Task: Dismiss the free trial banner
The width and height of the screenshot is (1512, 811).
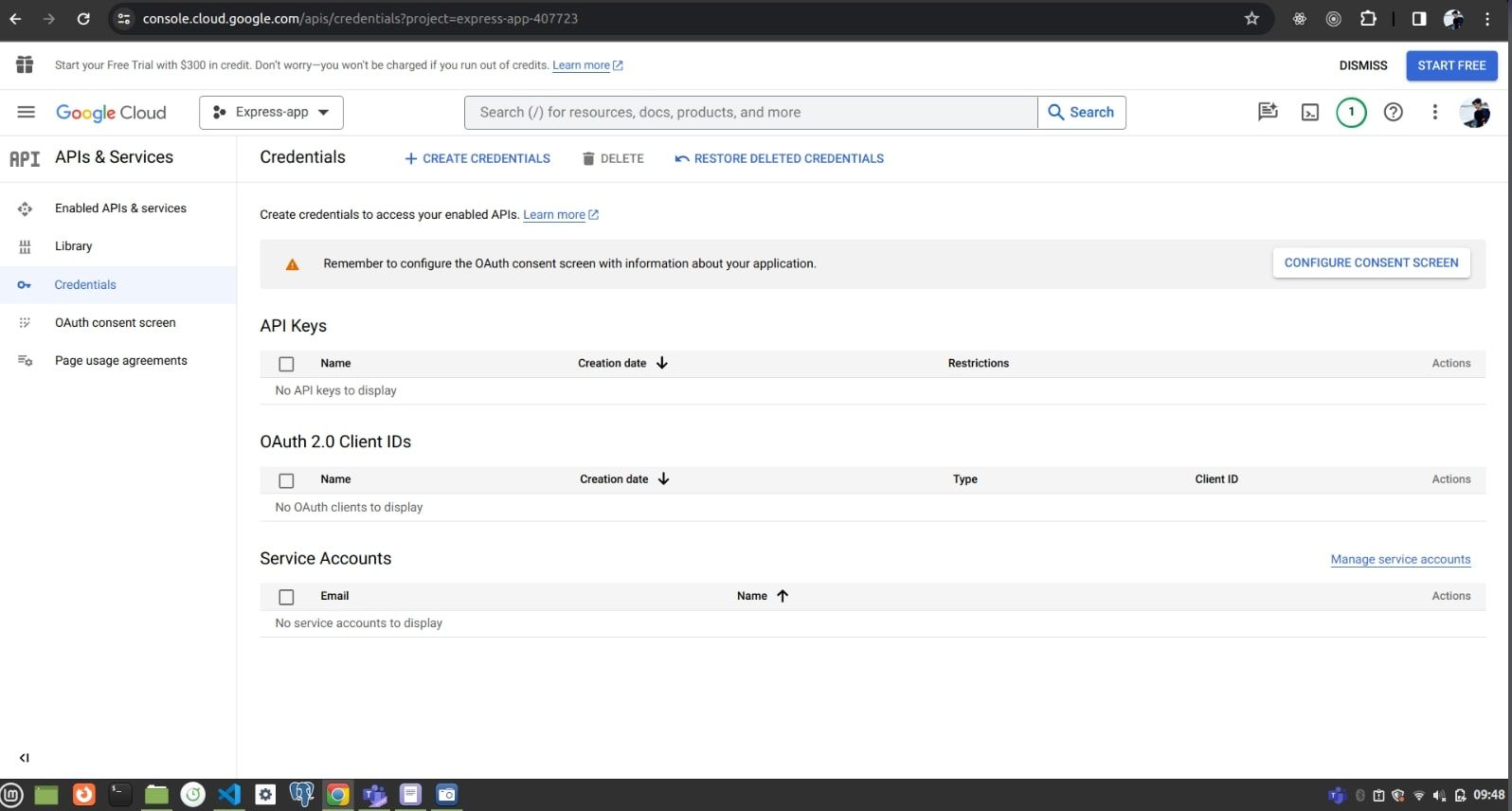Action: [1363, 65]
